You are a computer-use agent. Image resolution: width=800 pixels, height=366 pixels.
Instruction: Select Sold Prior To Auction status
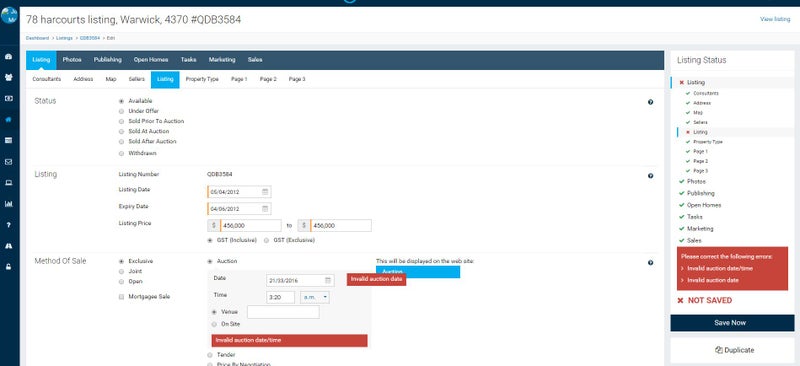[x=121, y=121]
